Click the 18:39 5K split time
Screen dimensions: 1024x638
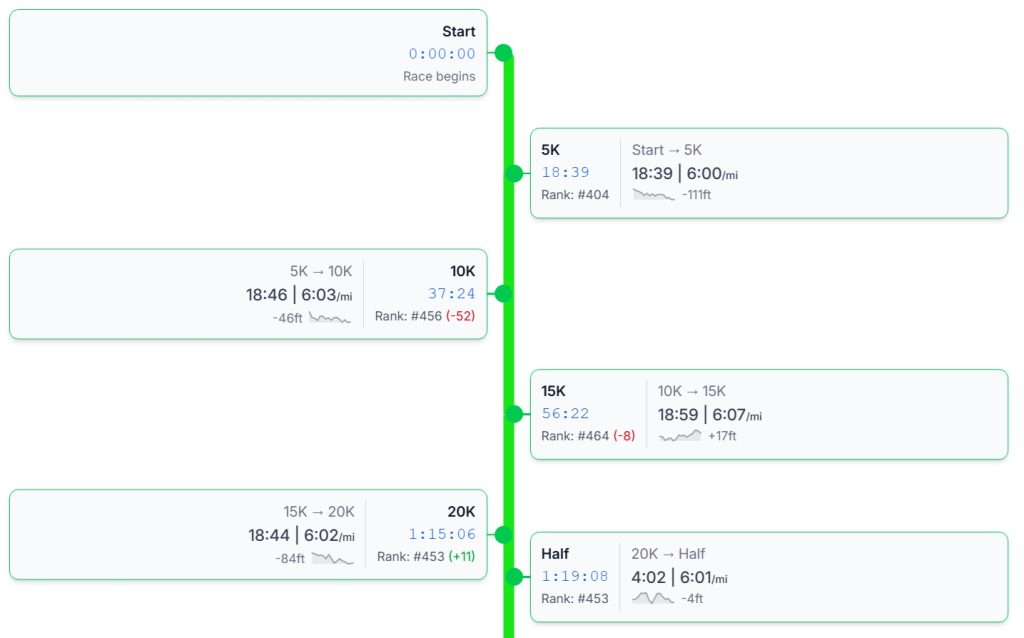(566, 173)
